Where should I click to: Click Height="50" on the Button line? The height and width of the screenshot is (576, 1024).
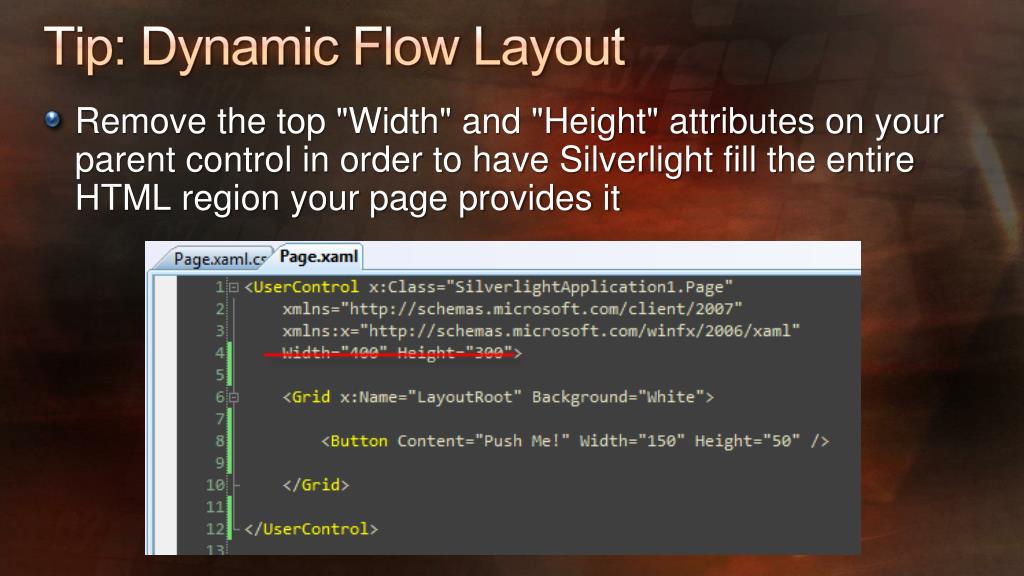pos(747,441)
